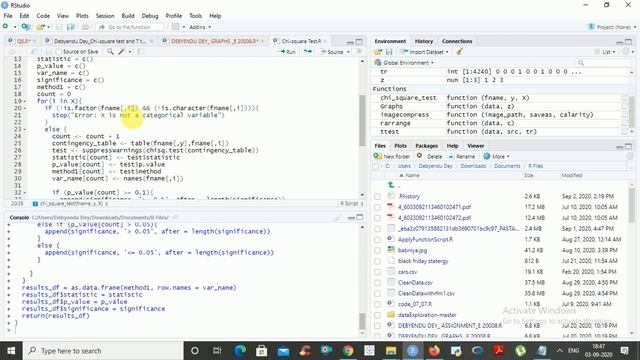Switch to the History tab
This screenshot has height=360, width=640.
(x=424, y=41)
